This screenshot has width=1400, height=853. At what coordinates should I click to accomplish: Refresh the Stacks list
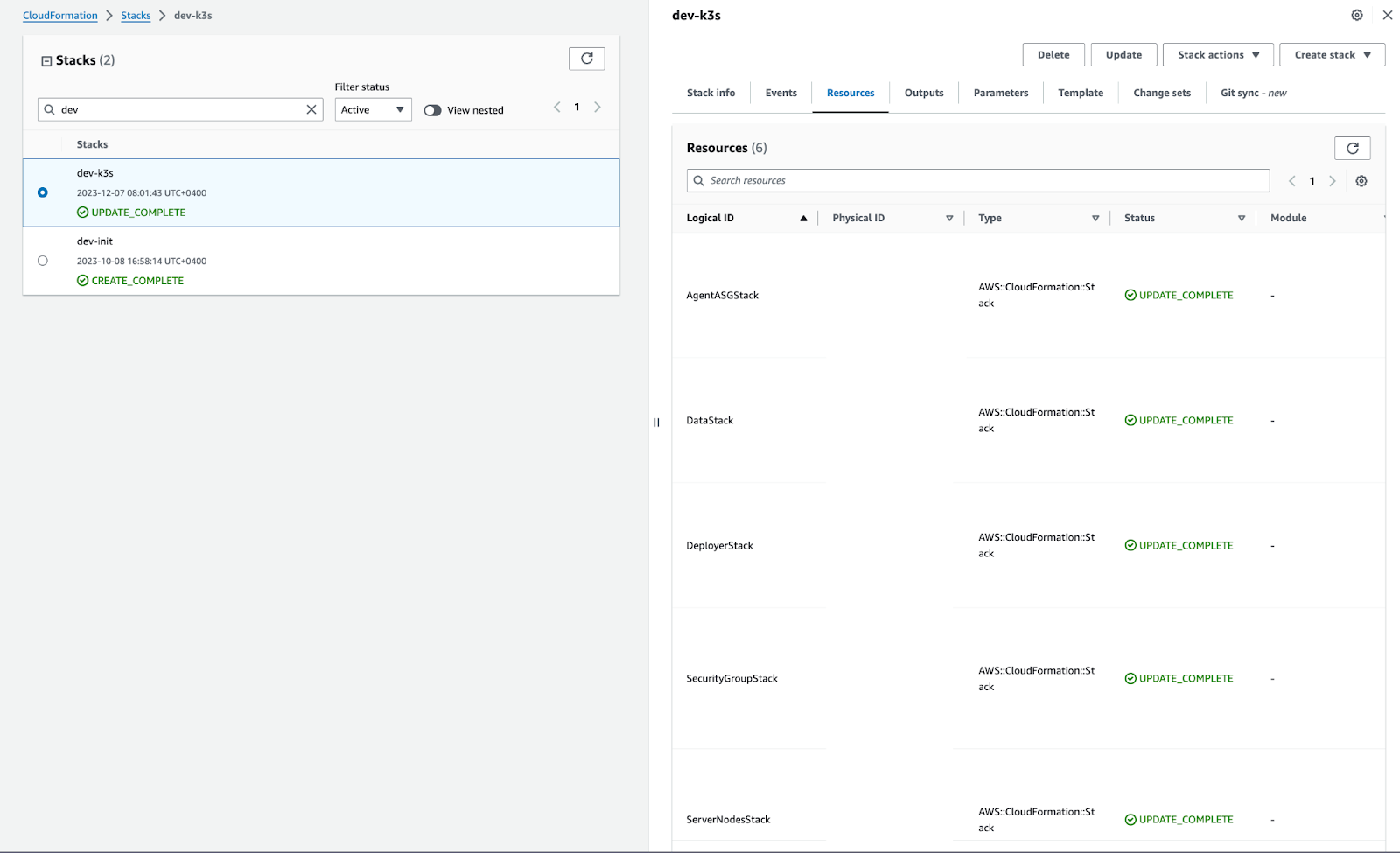[586, 59]
